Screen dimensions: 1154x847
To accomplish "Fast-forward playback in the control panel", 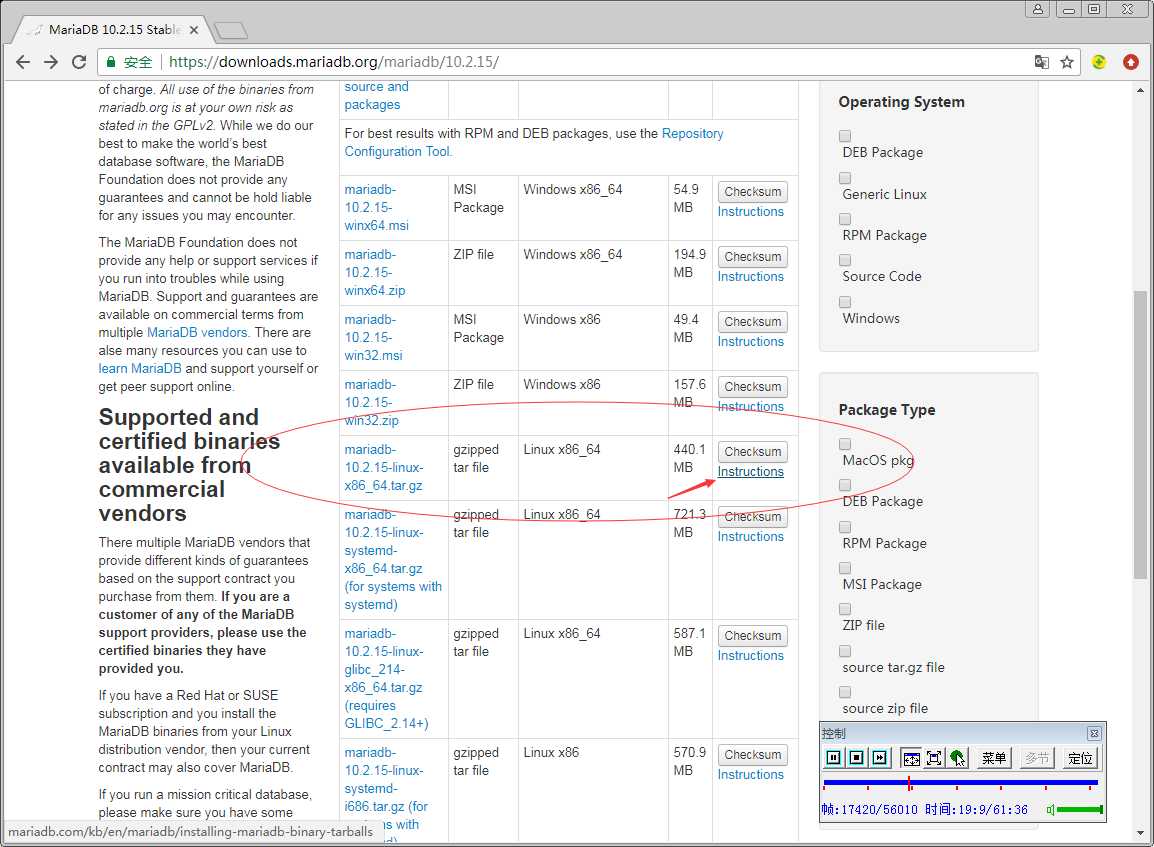I will coord(879,757).
